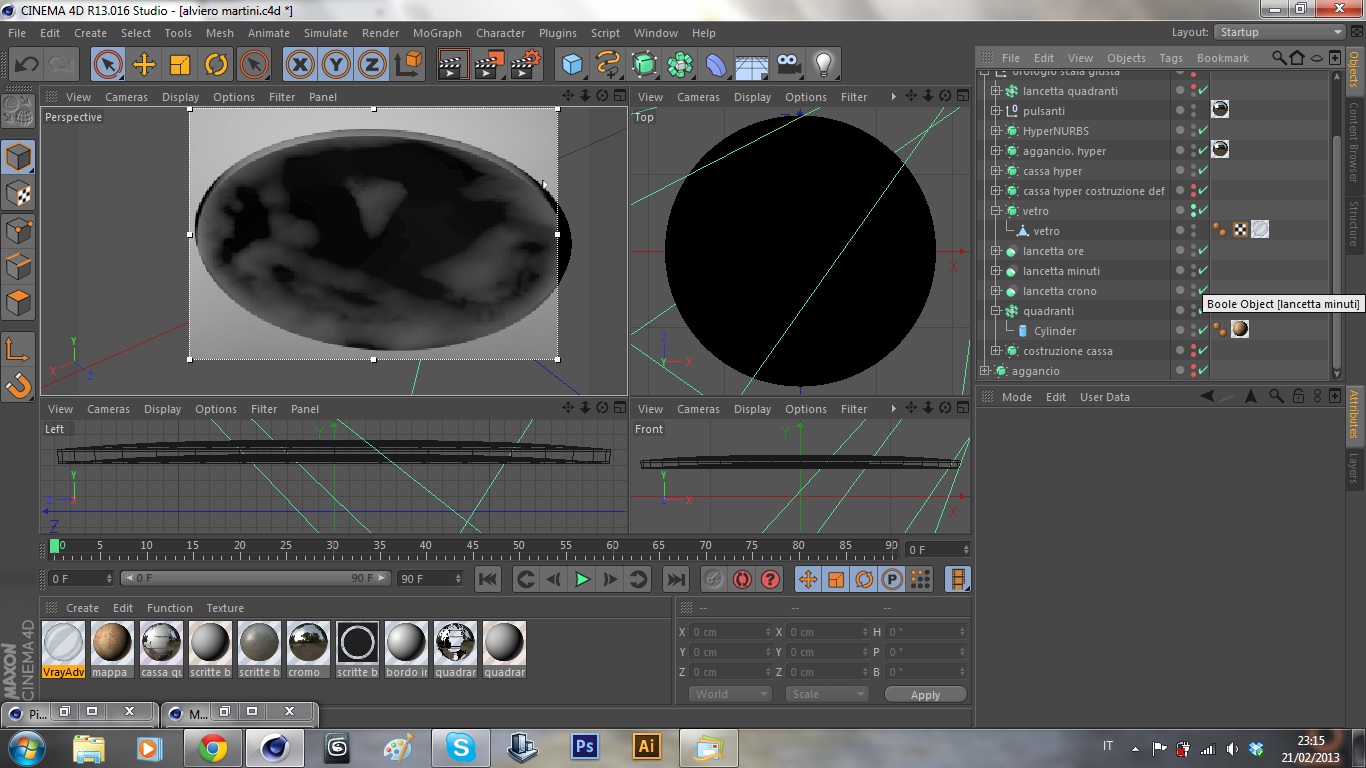Open the MoGraph menu
This screenshot has width=1366, height=768.
[437, 33]
